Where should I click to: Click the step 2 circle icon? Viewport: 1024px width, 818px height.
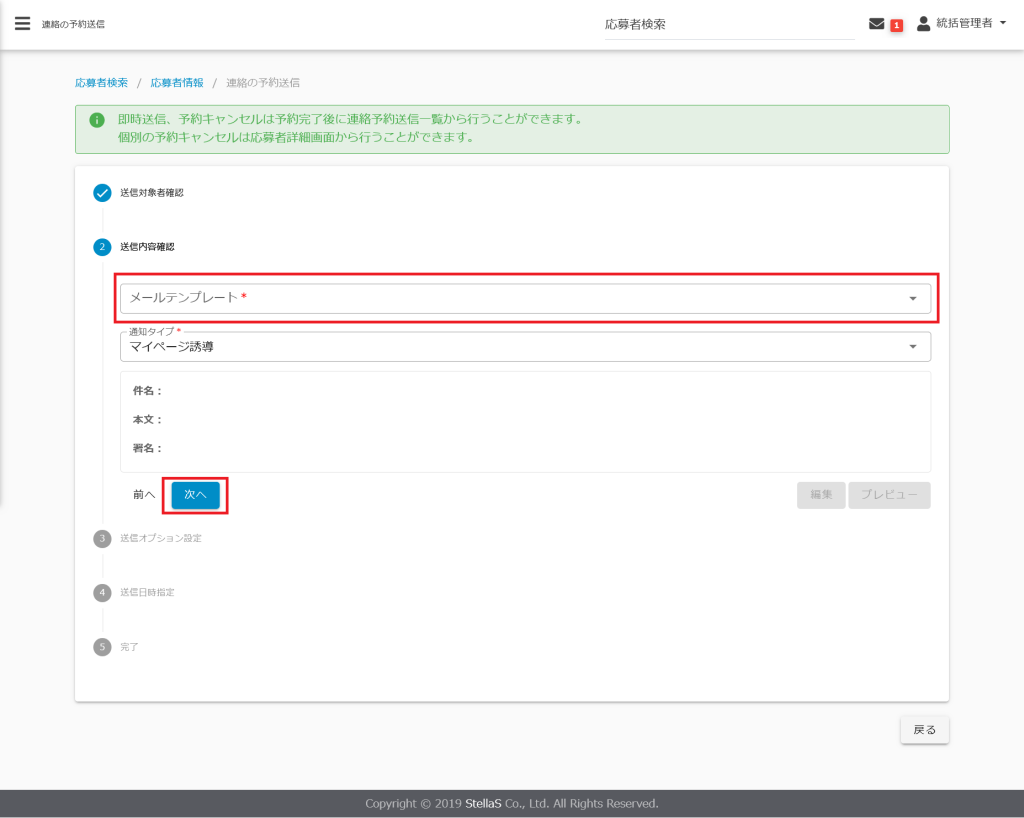tap(102, 247)
